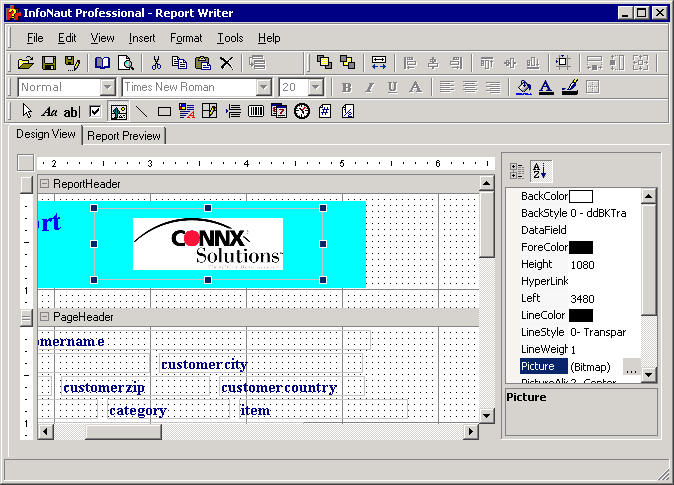This screenshot has height=485, width=674.
Task: Click the Bring to Front icon
Action: [x=324, y=62]
